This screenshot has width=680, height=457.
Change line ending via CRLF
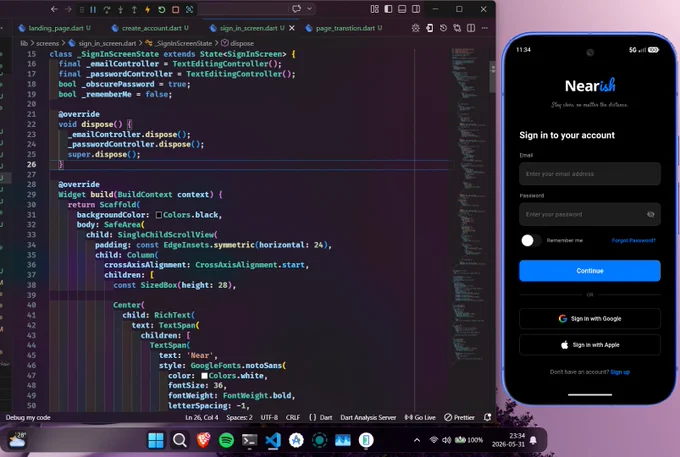tap(293, 418)
